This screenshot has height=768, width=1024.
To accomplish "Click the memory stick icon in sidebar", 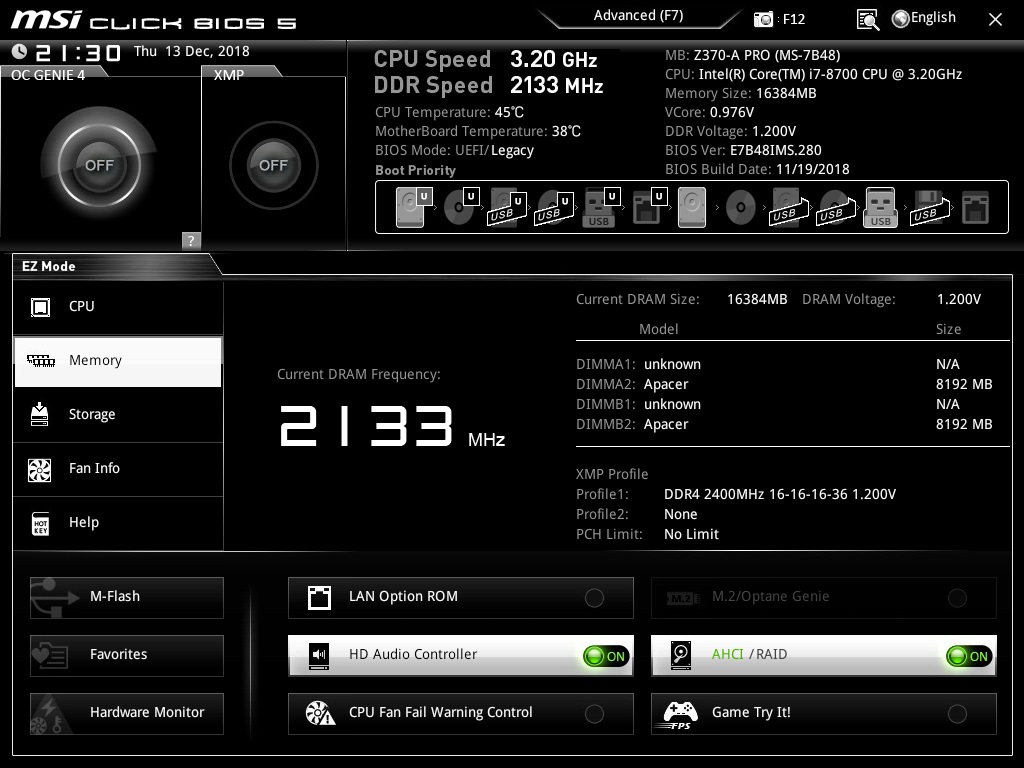I will pos(40,360).
